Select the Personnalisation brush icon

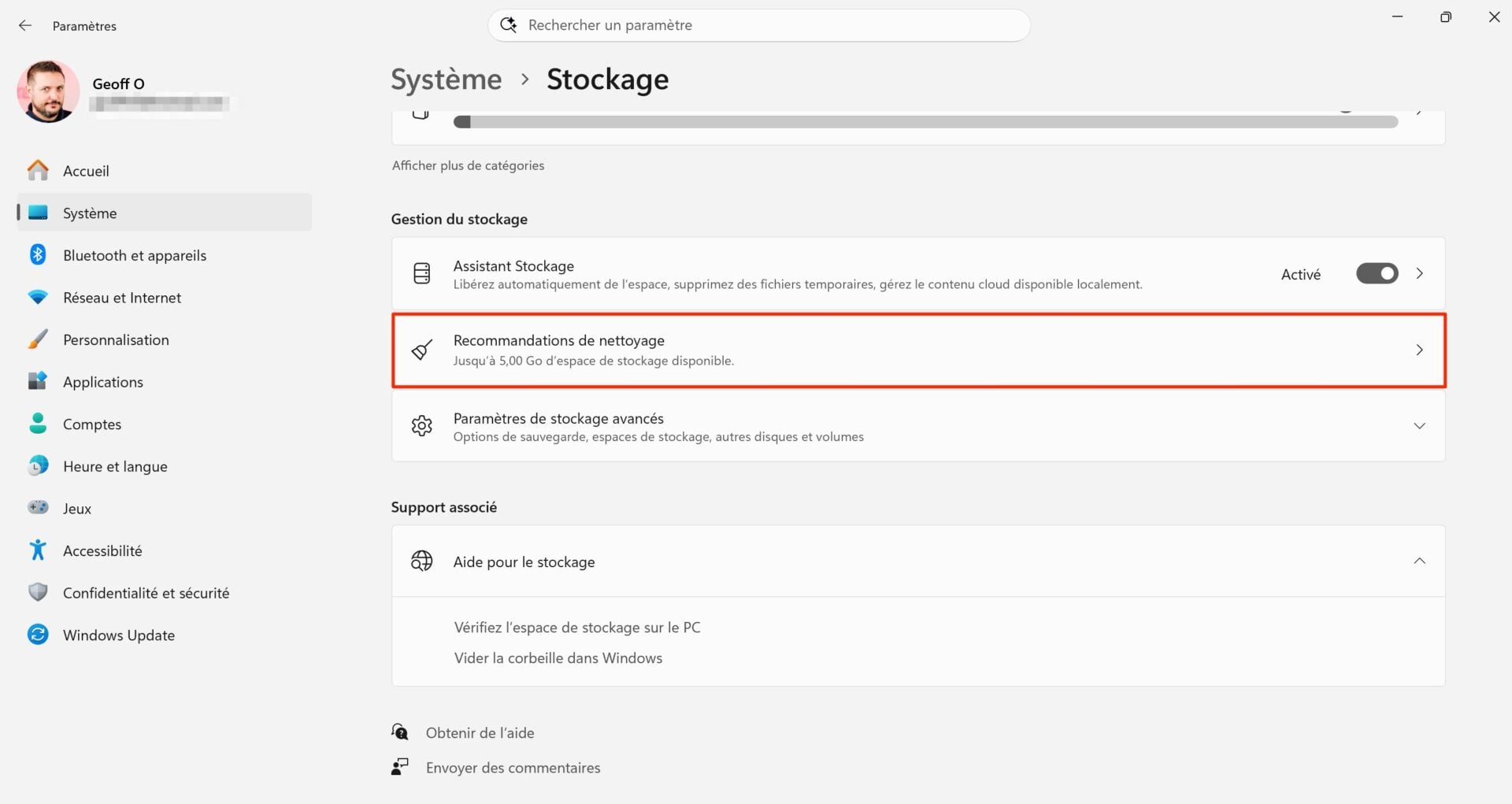tap(38, 339)
